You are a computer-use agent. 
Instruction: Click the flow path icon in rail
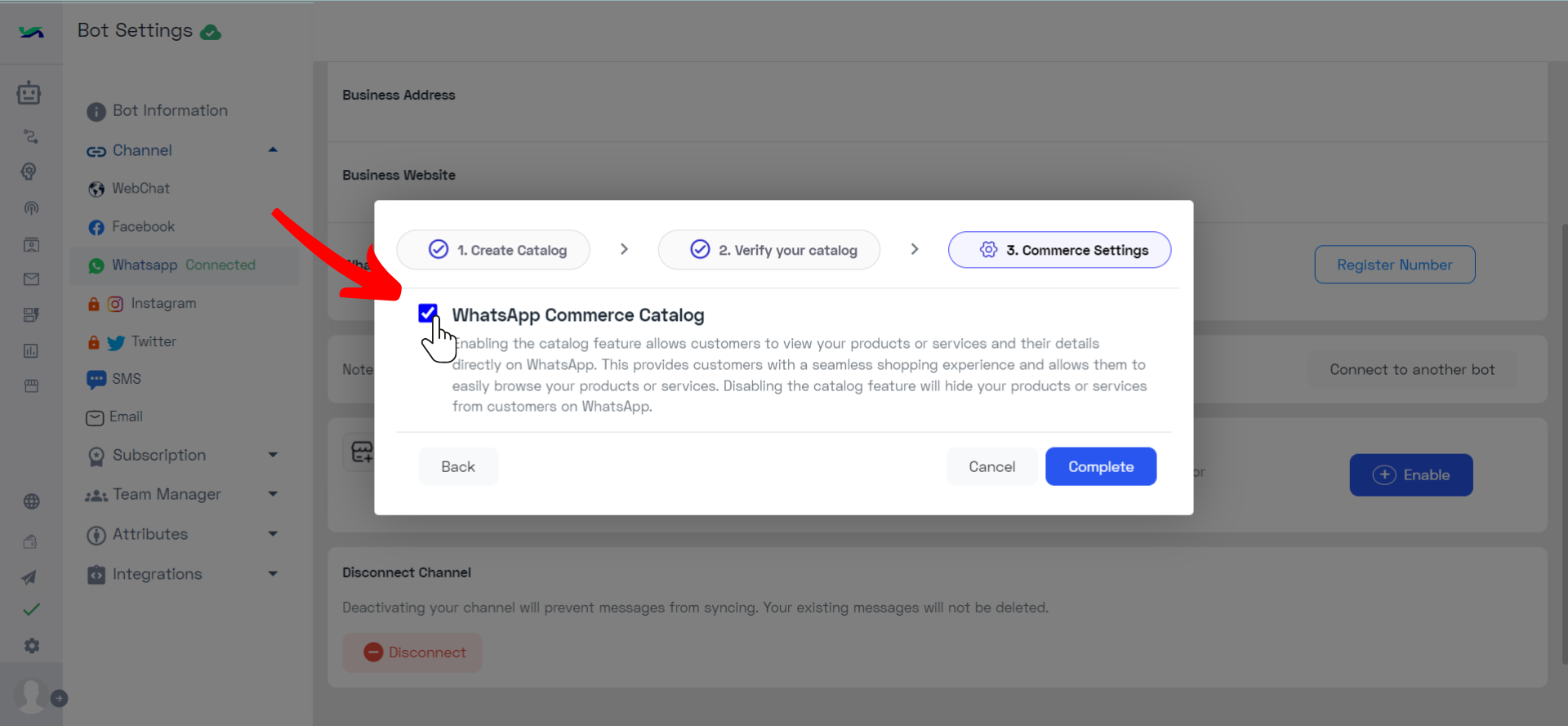[x=31, y=136]
